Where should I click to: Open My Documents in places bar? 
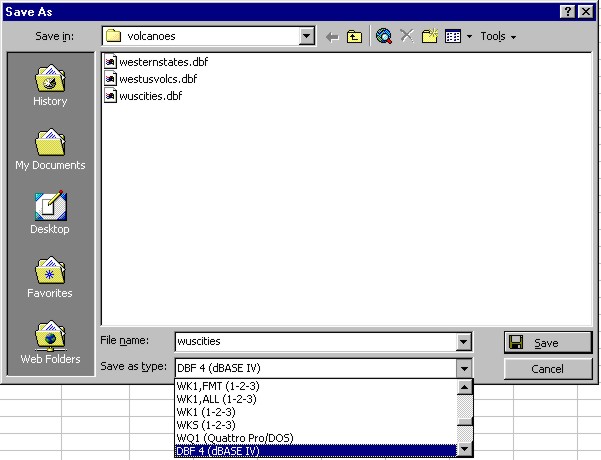pyautogui.click(x=50, y=150)
